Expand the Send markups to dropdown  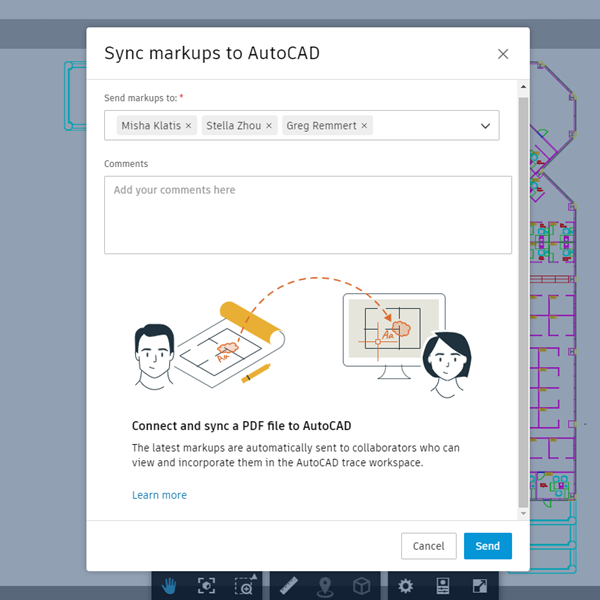[485, 126]
